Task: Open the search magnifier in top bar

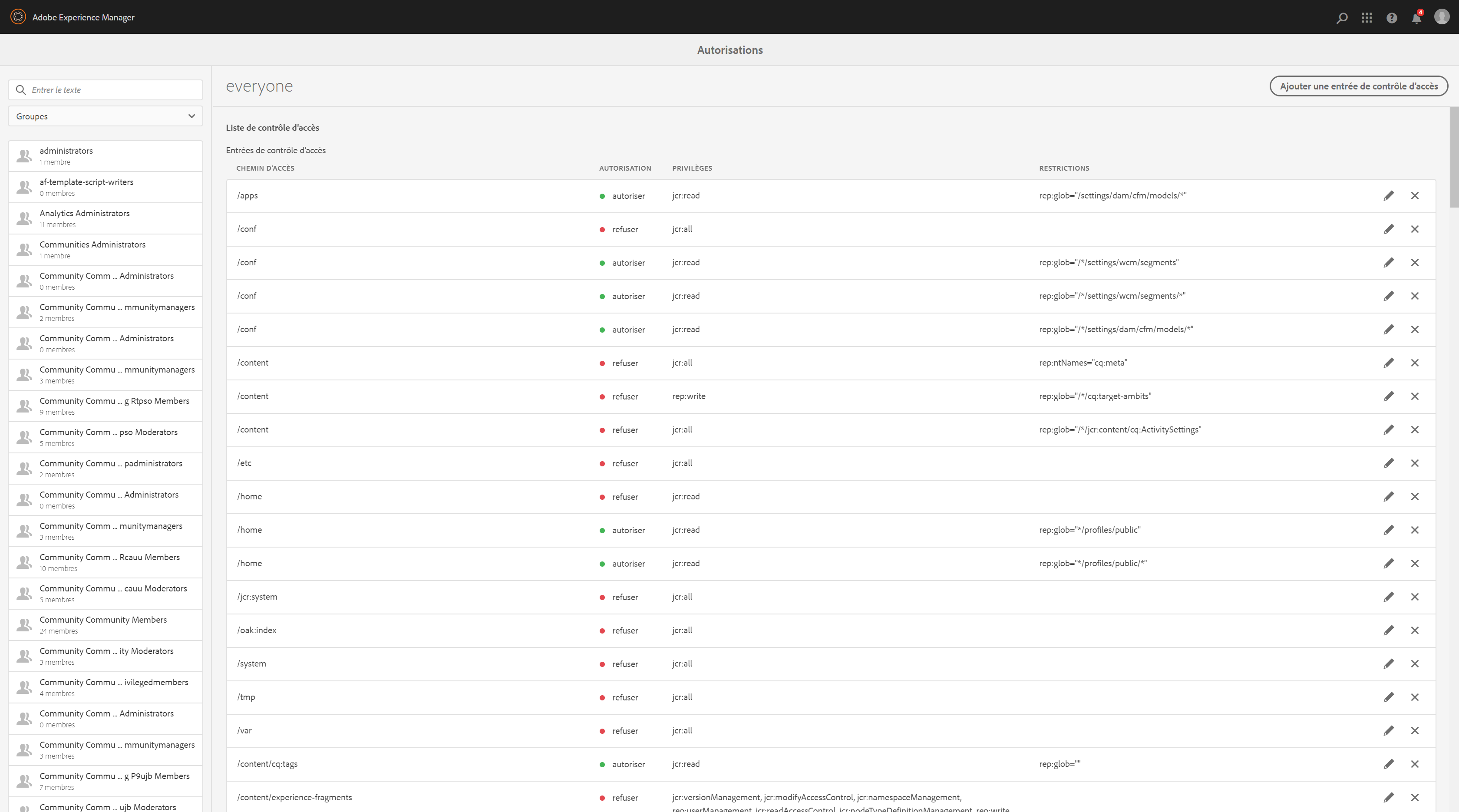Action: (x=1341, y=18)
